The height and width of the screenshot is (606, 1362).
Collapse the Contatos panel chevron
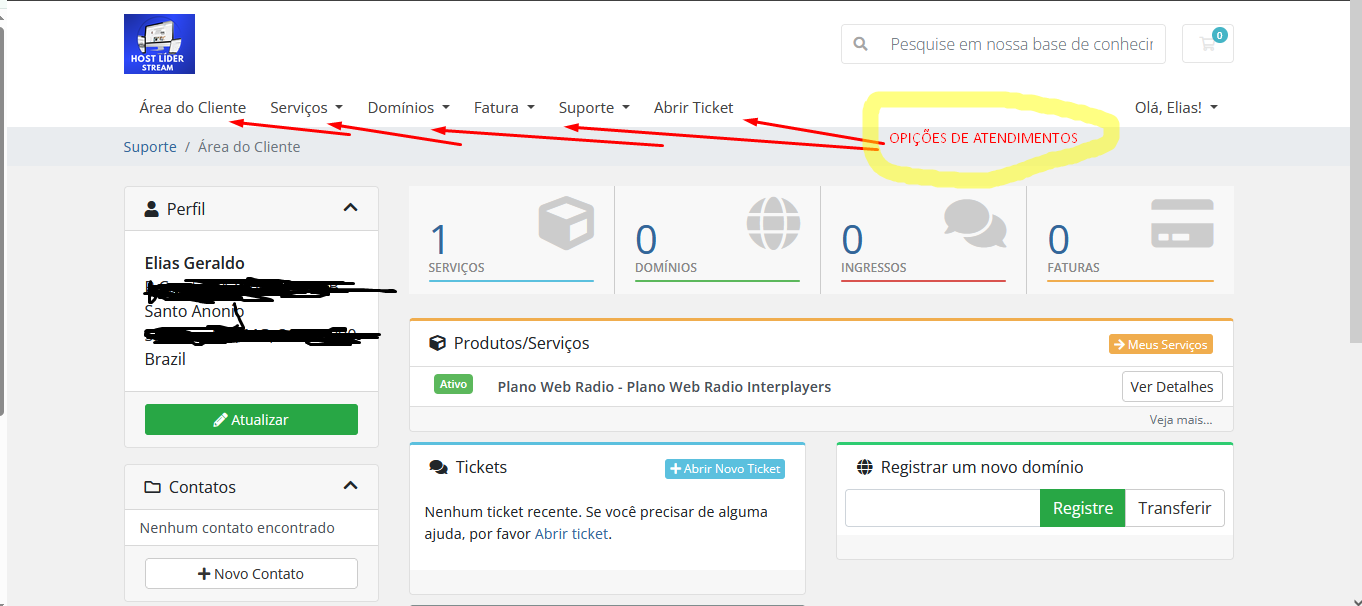(350, 486)
